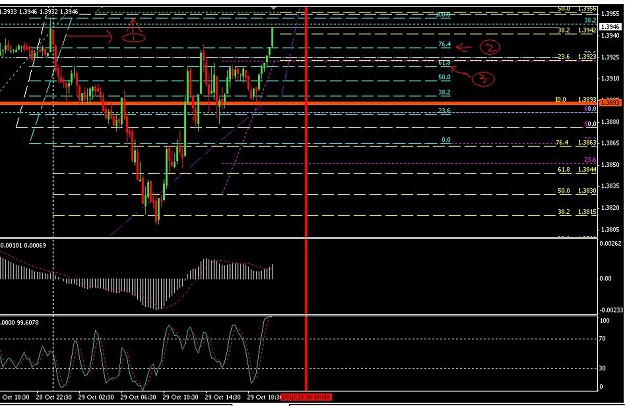
Task: Click the cyan 38.2 label under cyan 50.0
Action: point(444,92)
